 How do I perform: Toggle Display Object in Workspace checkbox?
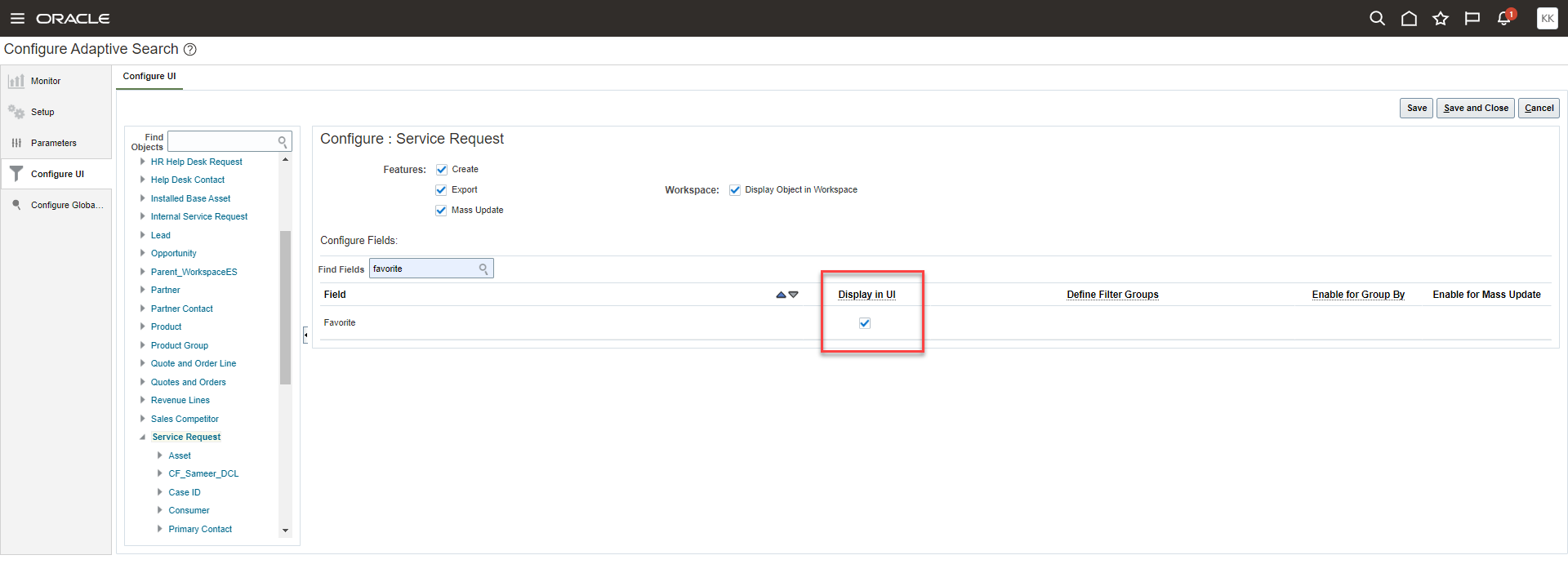click(x=735, y=190)
